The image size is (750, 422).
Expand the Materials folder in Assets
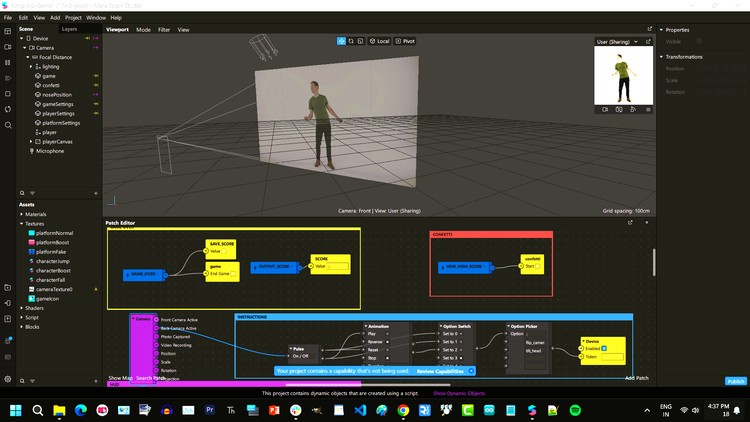[x=23, y=214]
